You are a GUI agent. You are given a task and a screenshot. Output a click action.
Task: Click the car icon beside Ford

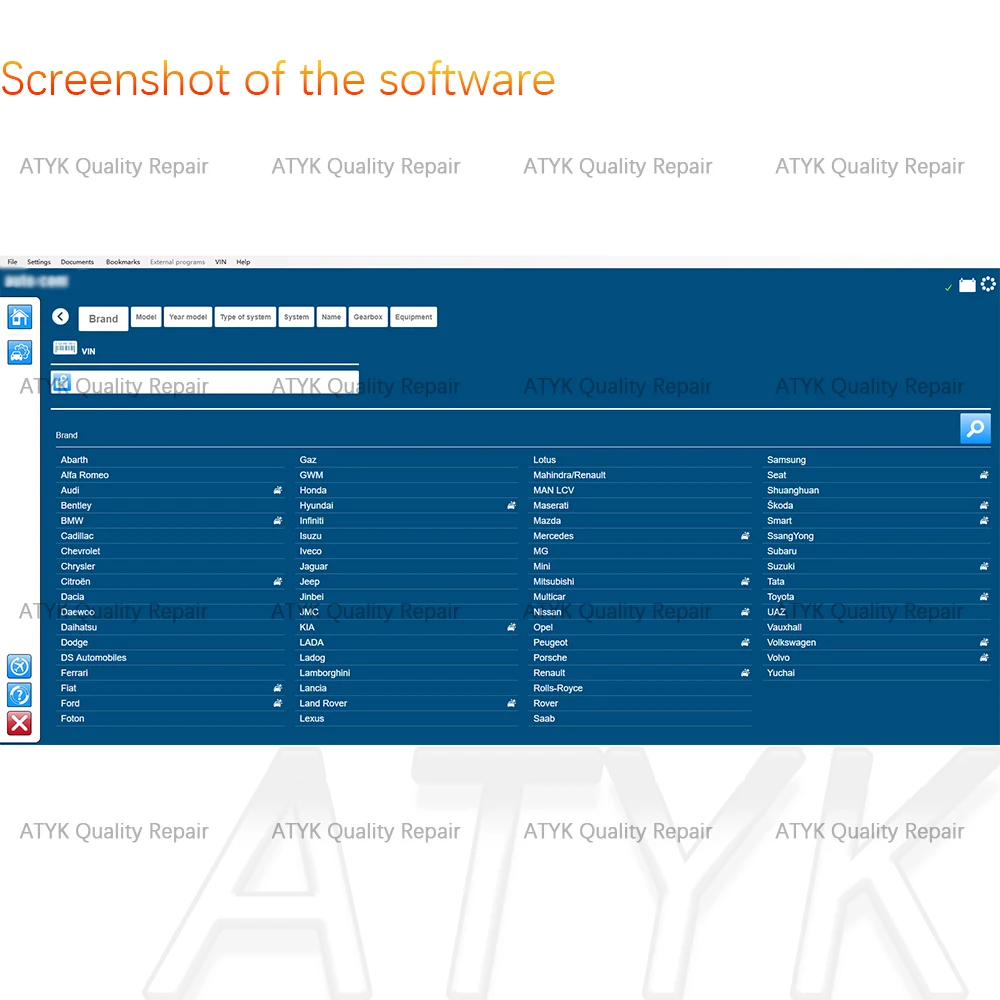[277, 703]
